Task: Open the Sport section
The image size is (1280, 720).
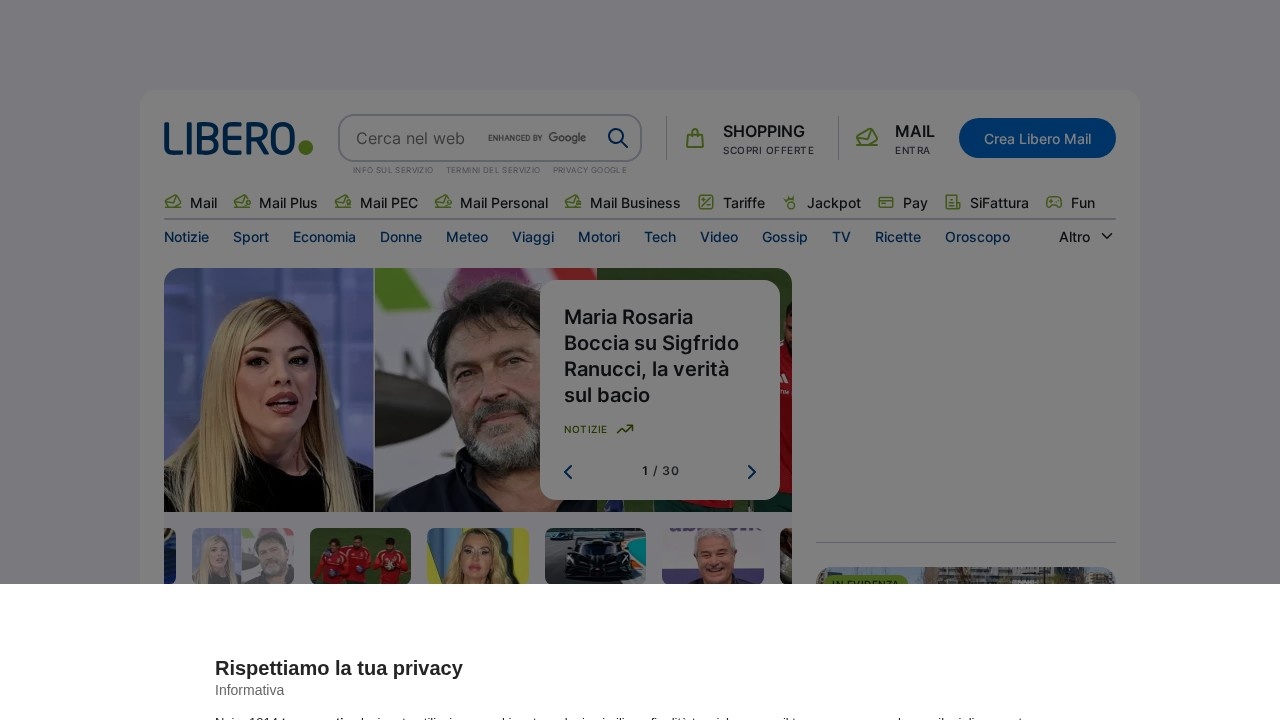Action: click(251, 237)
